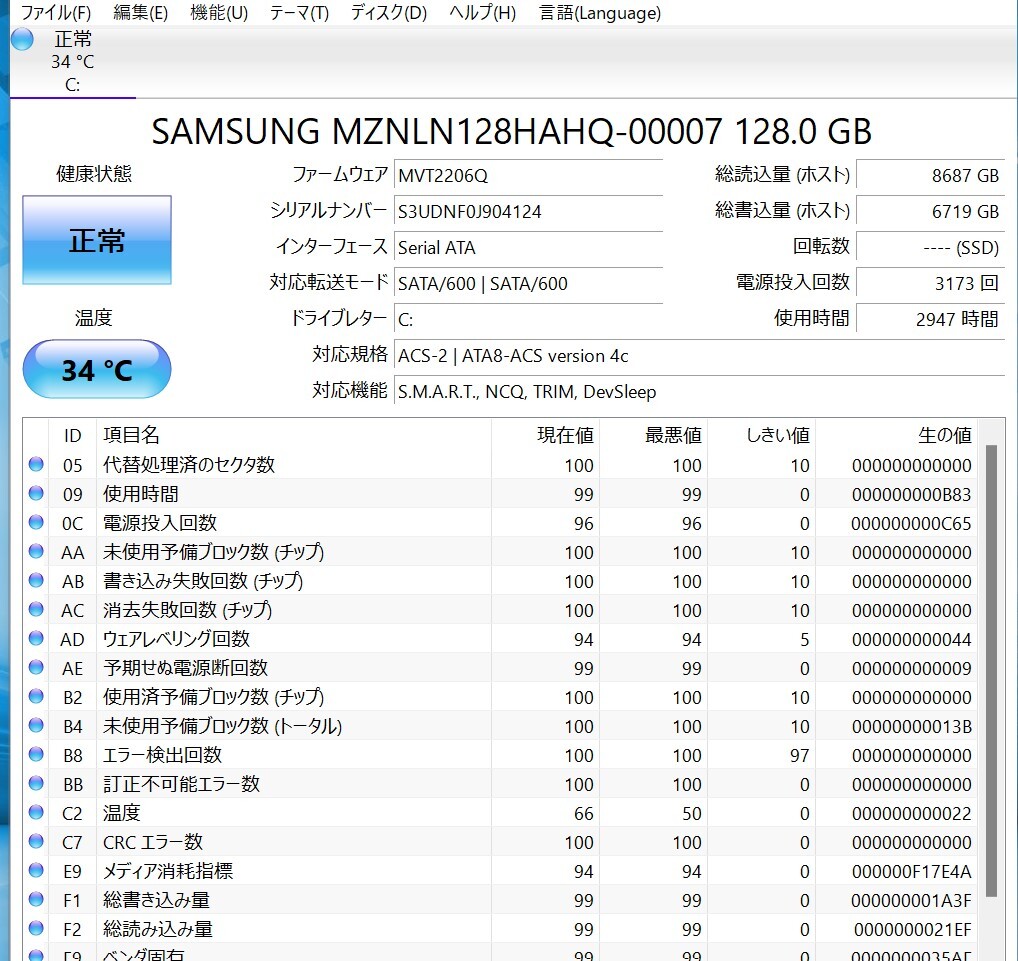Image resolution: width=1018 pixels, height=961 pixels.
Task: Select the 使用時間 attribute name in table
Action: pyautogui.click(x=140, y=494)
